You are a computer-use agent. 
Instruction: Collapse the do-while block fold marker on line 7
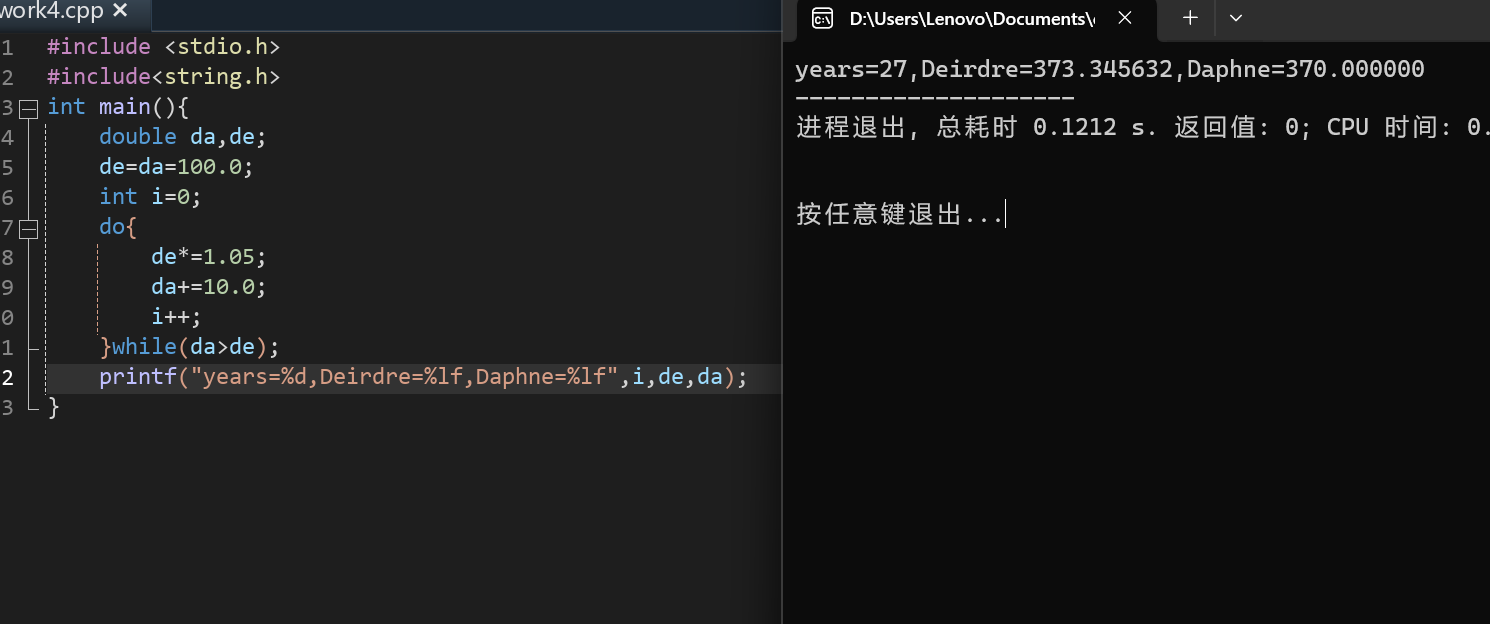[x=28, y=227]
